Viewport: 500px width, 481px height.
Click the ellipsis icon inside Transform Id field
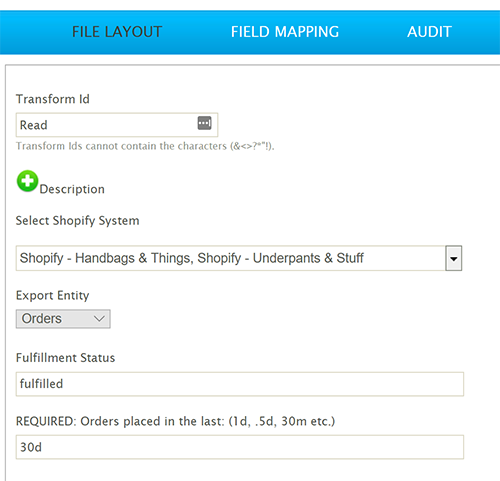coord(204,123)
